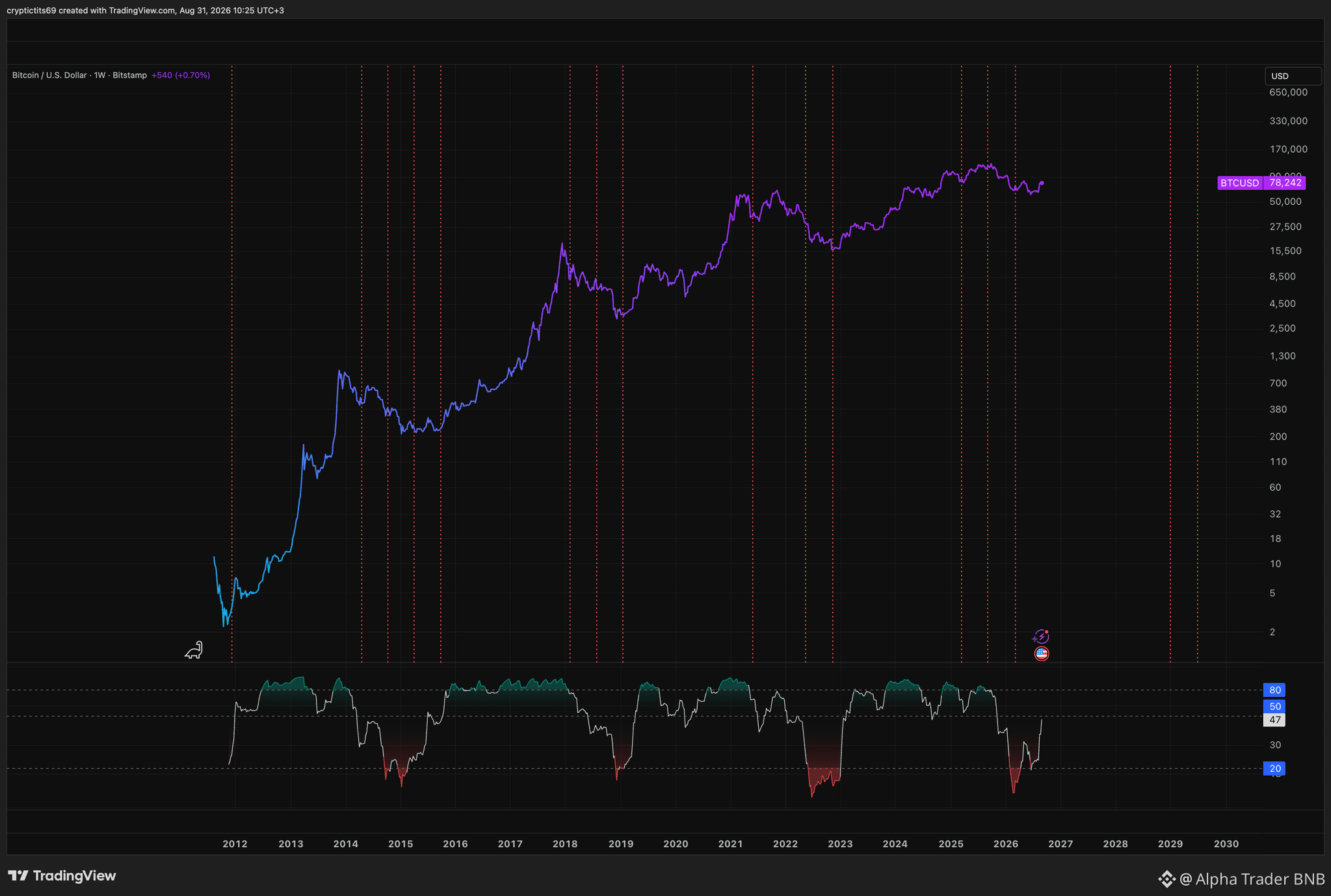
Task: Click the 2017 label on the time axis
Action: click(510, 844)
